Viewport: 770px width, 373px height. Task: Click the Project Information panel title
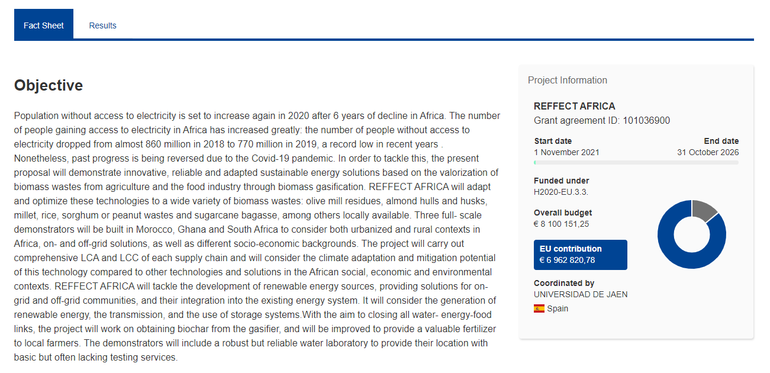(567, 80)
